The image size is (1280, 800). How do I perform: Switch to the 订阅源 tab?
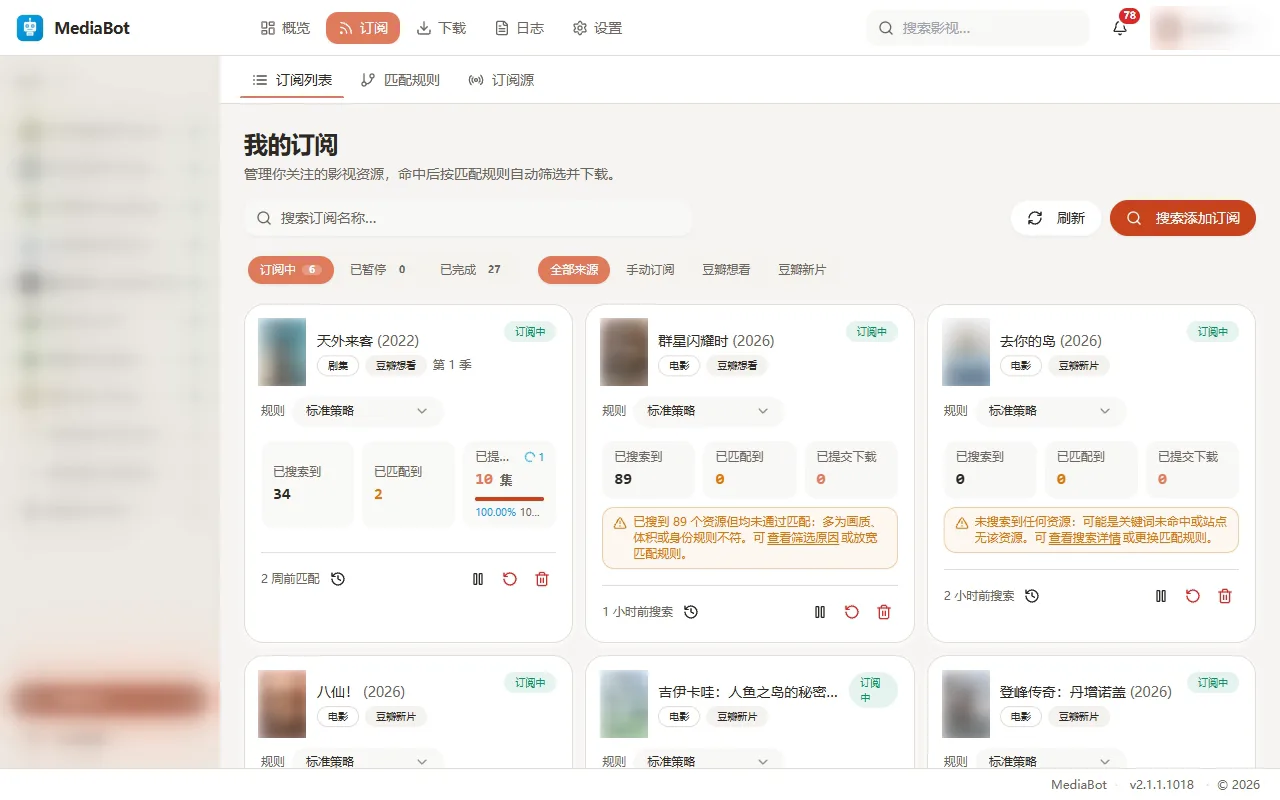click(x=501, y=80)
